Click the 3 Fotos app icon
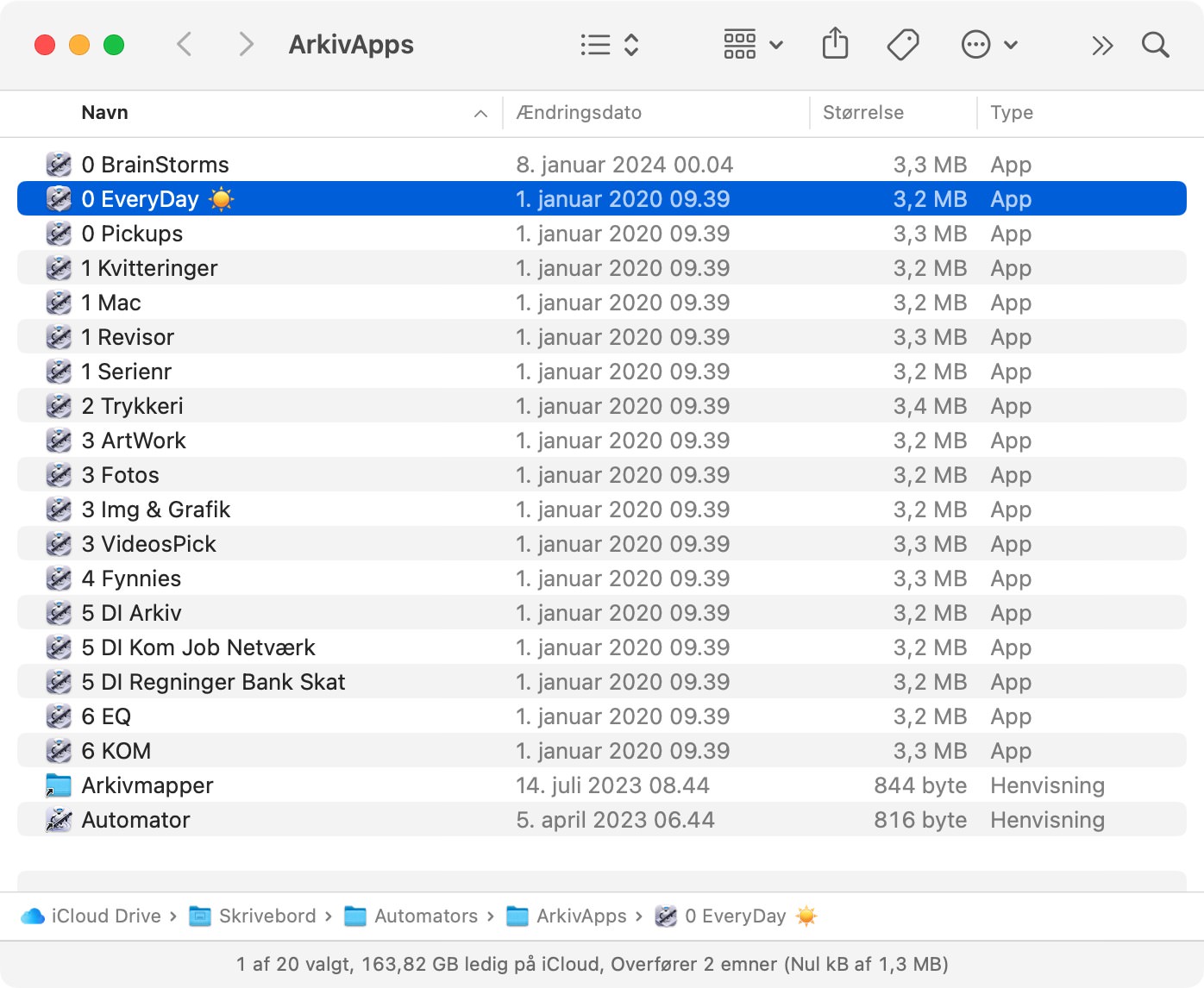The image size is (1204, 988). click(x=59, y=474)
